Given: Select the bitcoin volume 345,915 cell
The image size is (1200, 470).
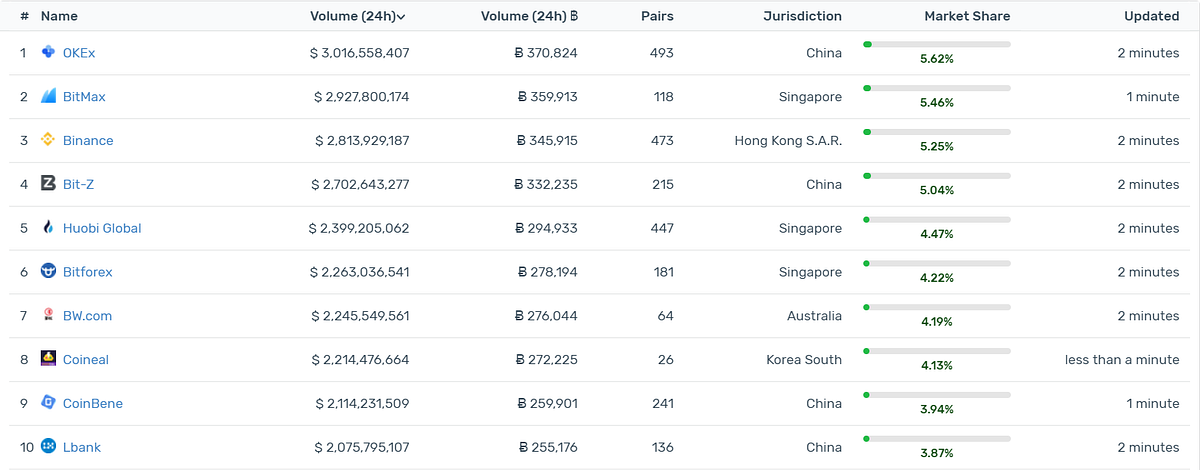Looking at the screenshot, I should tap(547, 141).
